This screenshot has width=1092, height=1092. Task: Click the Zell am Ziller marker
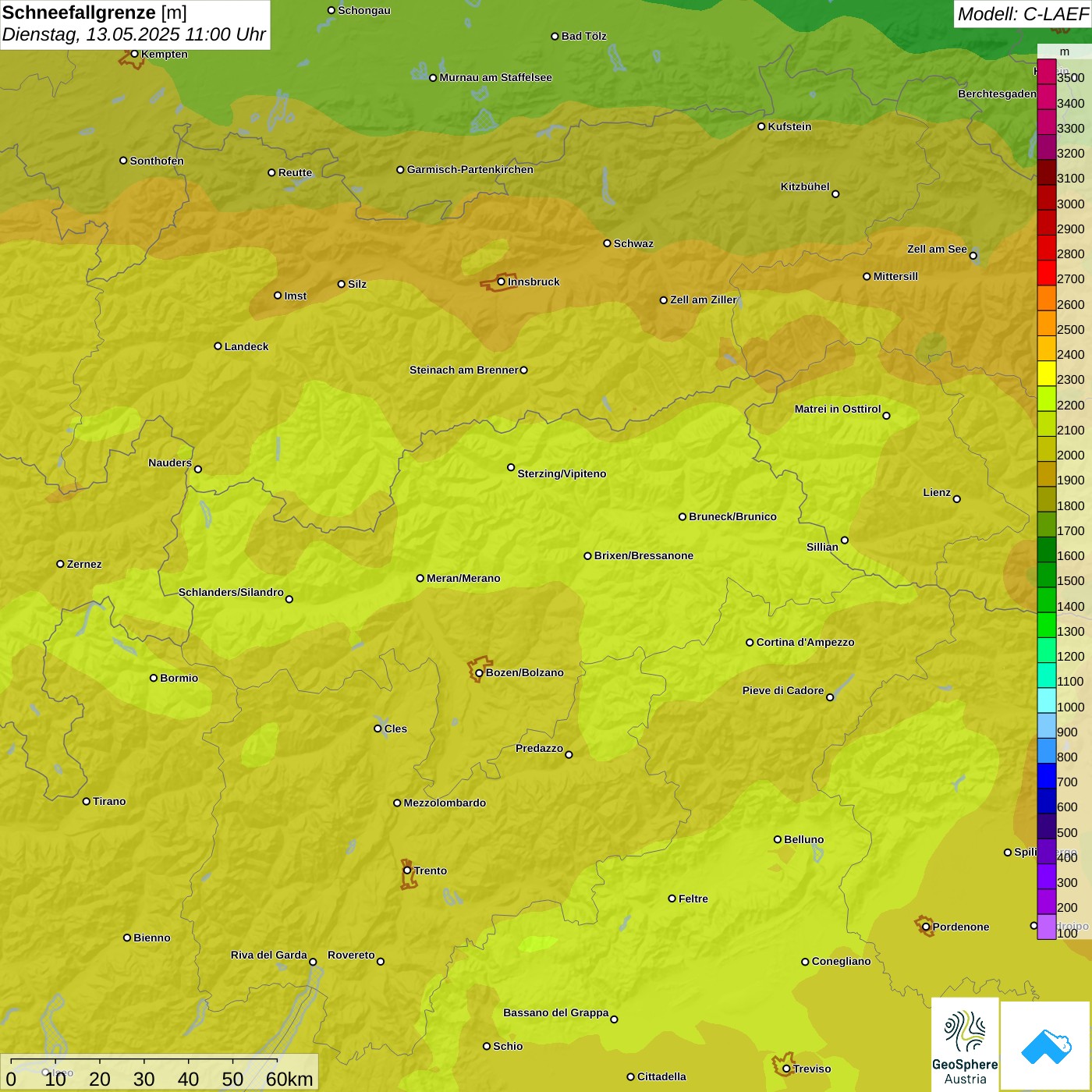664,300
